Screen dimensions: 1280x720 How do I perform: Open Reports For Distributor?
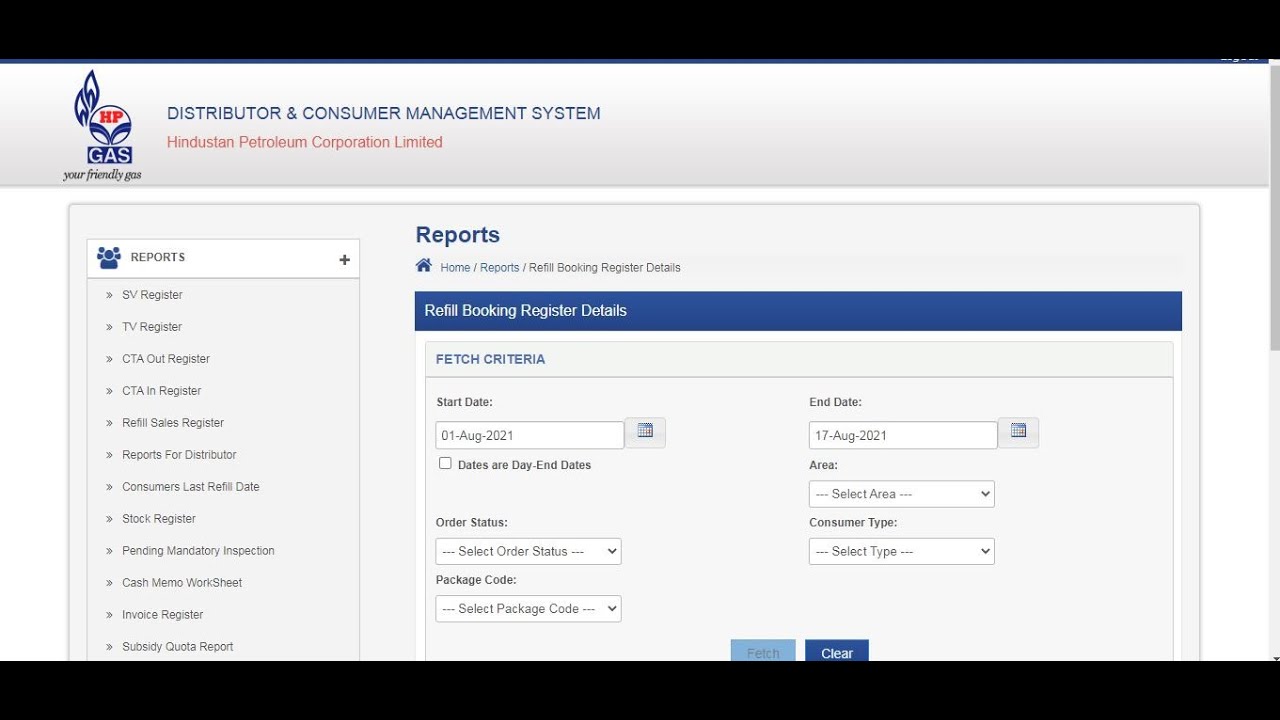179,455
